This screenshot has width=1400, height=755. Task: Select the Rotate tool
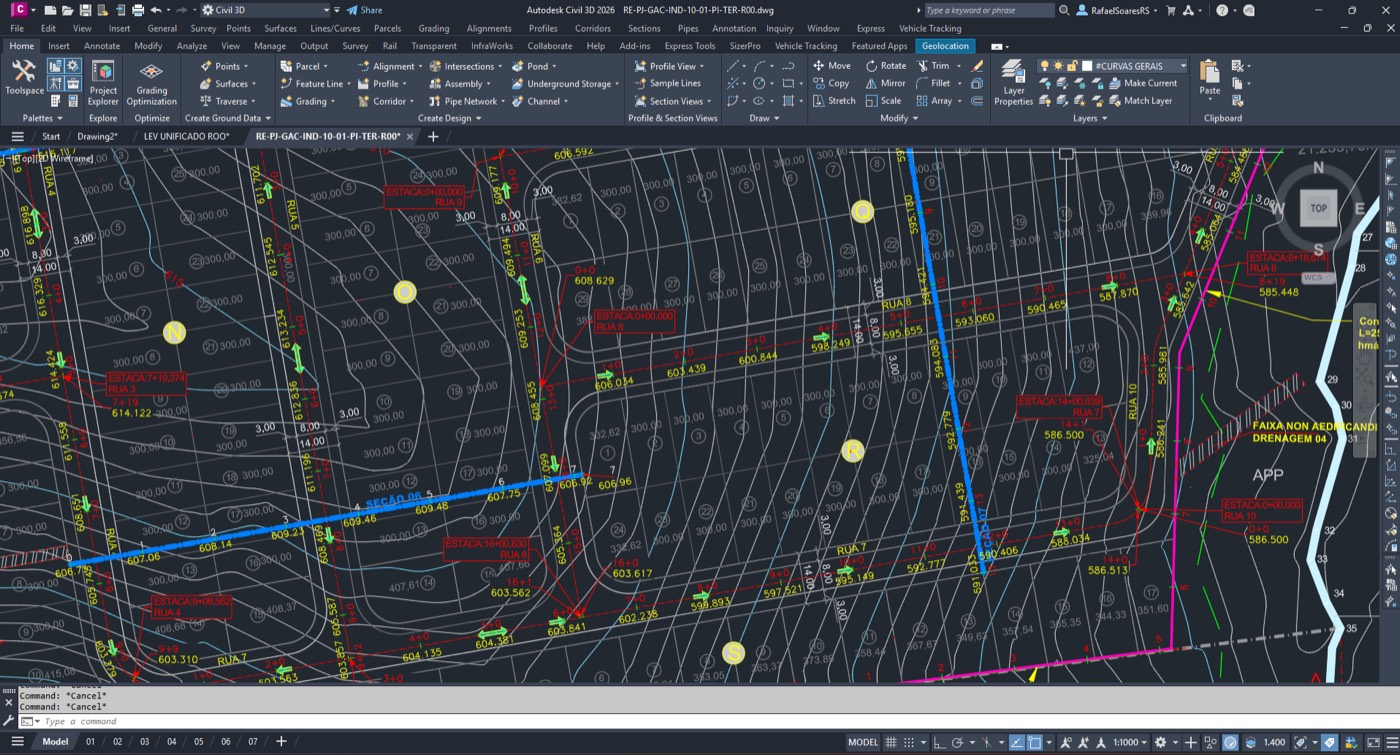885,66
